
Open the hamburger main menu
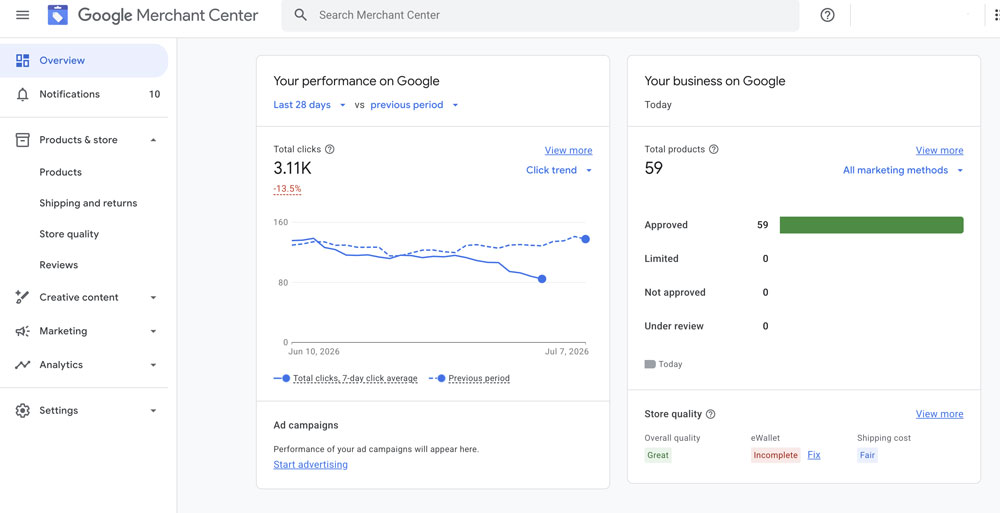(x=22, y=15)
